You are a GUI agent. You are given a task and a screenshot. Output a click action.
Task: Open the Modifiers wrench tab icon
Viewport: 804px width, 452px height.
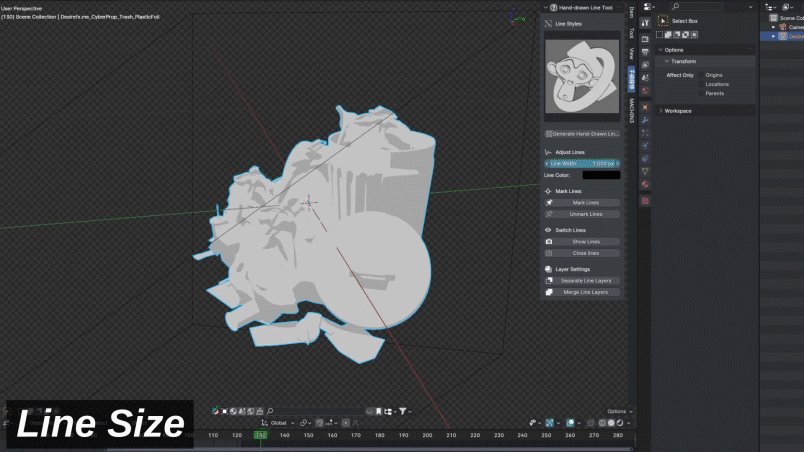(645, 120)
